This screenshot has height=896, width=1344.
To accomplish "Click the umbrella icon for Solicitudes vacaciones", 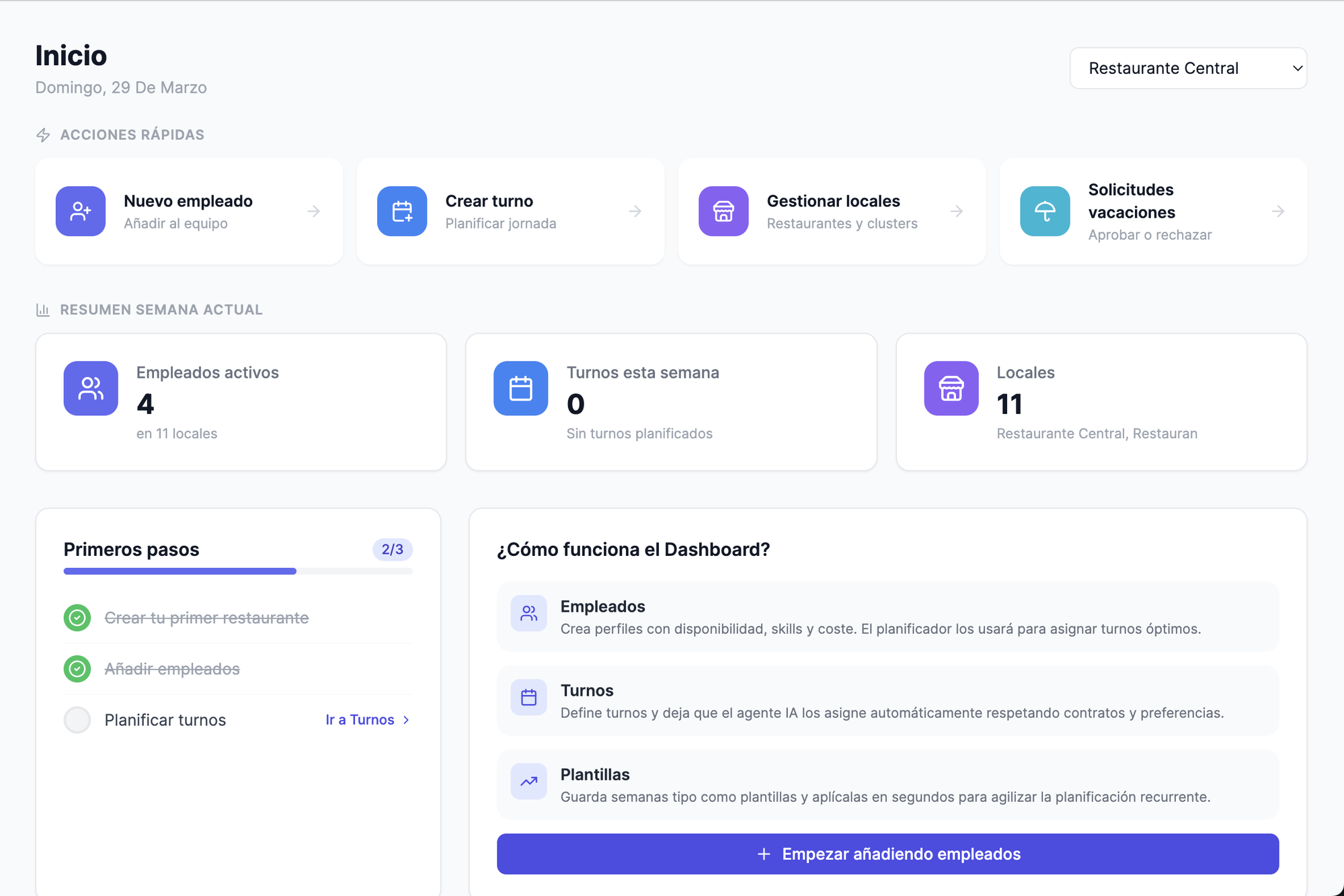I will click(1043, 211).
